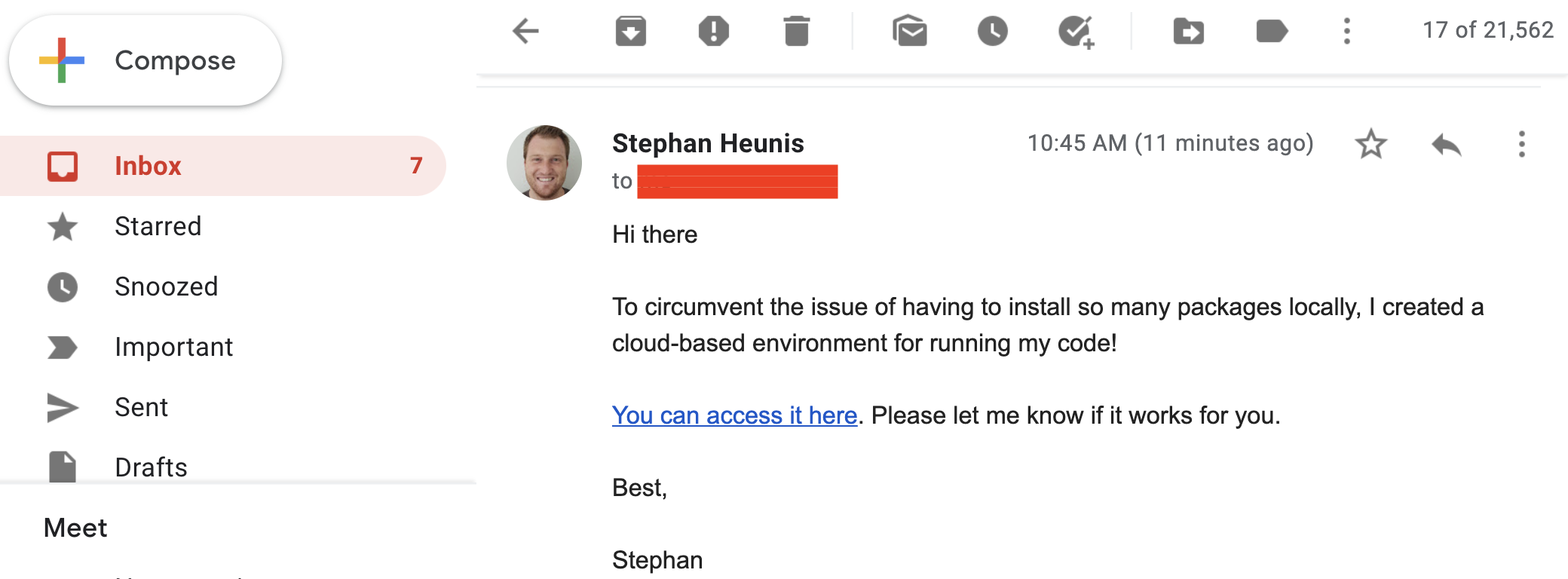Viewport: 1568px width, 579px height.
Task: Open the Drafts folder
Action: pyautogui.click(x=151, y=467)
